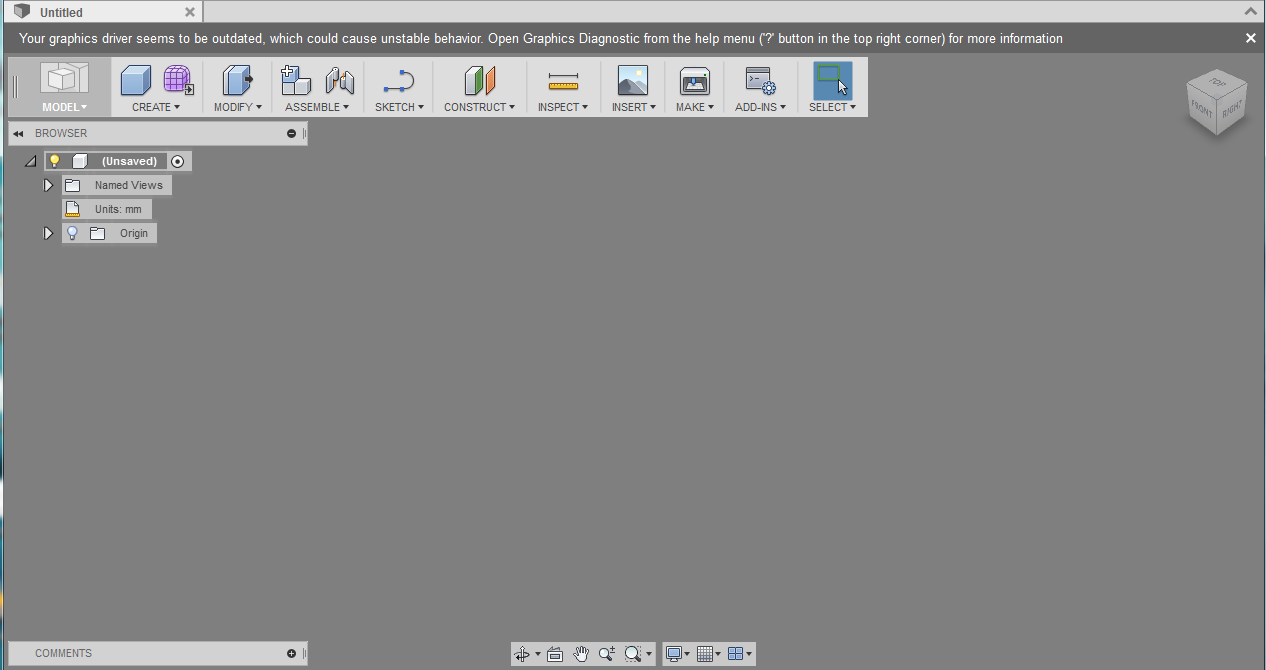This screenshot has height=670, width=1266.
Task: Click the Scripts and Add-Ins icon
Action: click(760, 80)
